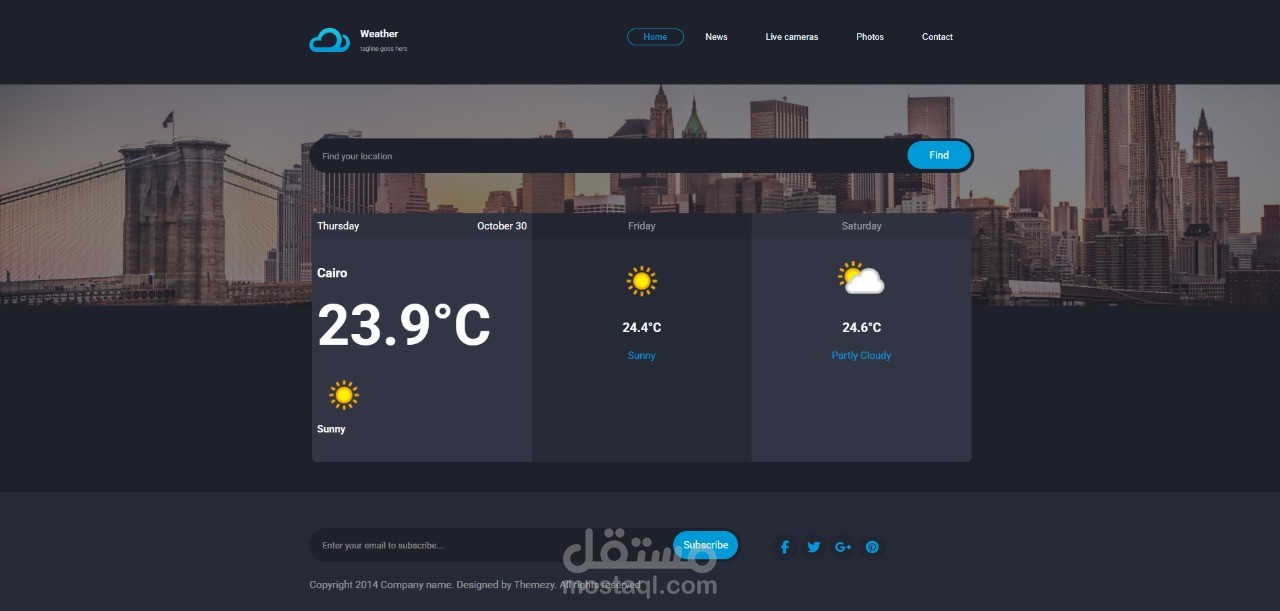Click the Sunny label on Friday's forecast
The width and height of the screenshot is (1280, 611).
[641, 355]
